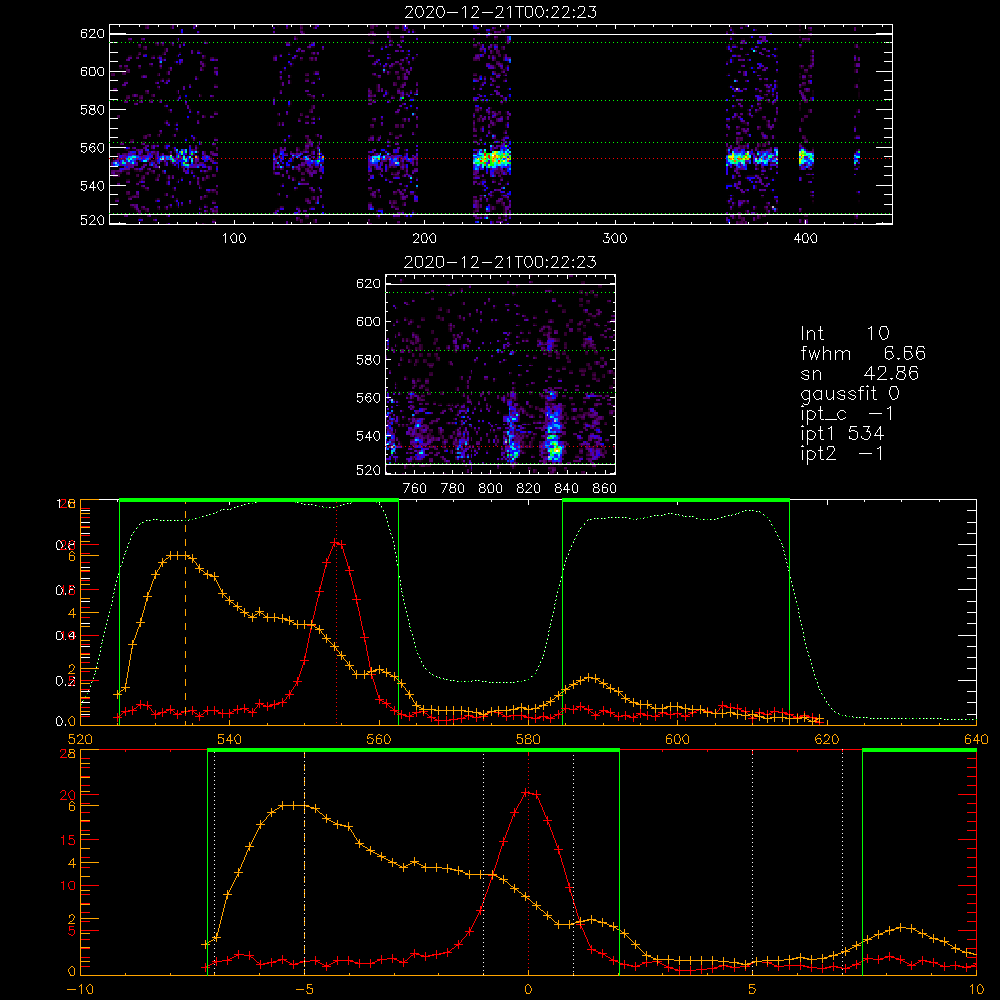
Task: Click the top panel timestamp title 2020-12-21T00:22:23
Action: (500, 12)
